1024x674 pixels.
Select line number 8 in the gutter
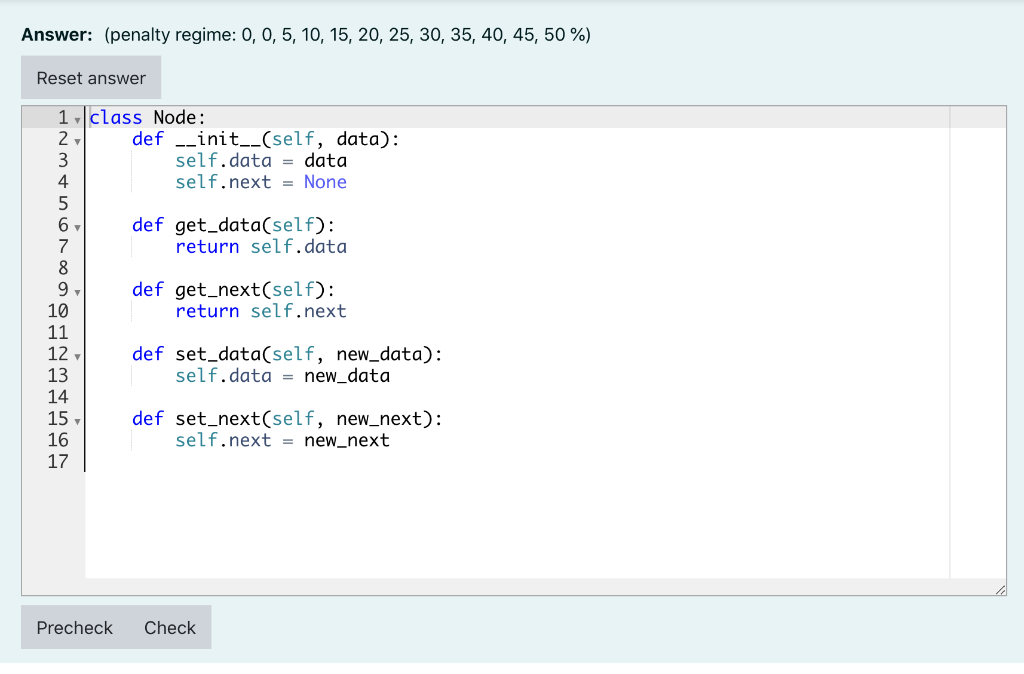click(63, 268)
